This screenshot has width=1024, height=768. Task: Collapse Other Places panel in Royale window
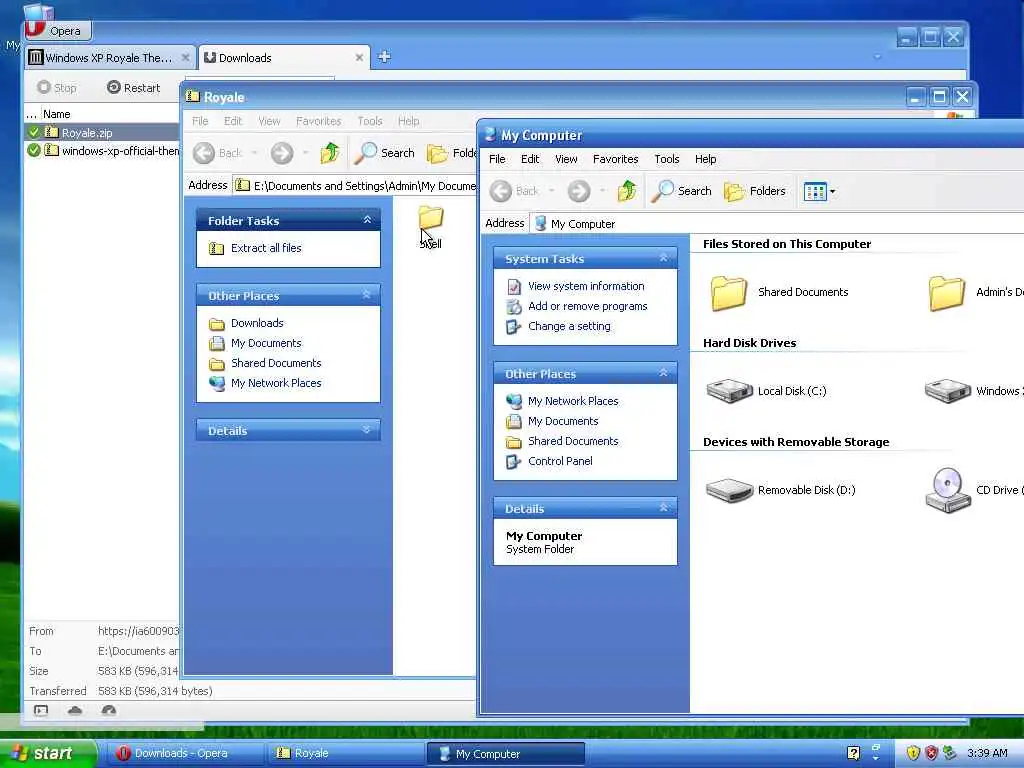pos(367,295)
